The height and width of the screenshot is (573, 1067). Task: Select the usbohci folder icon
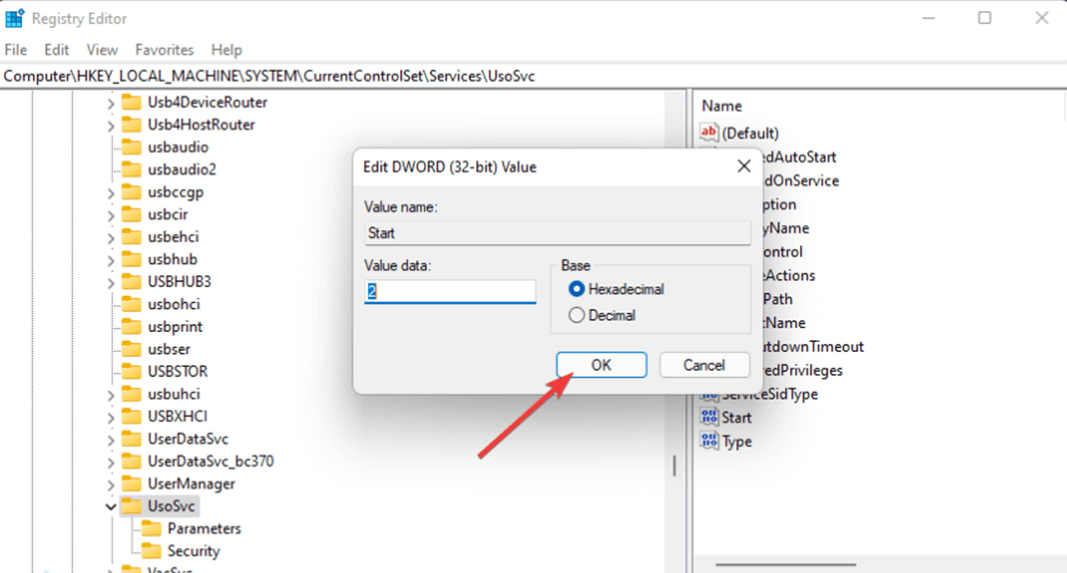coord(131,304)
